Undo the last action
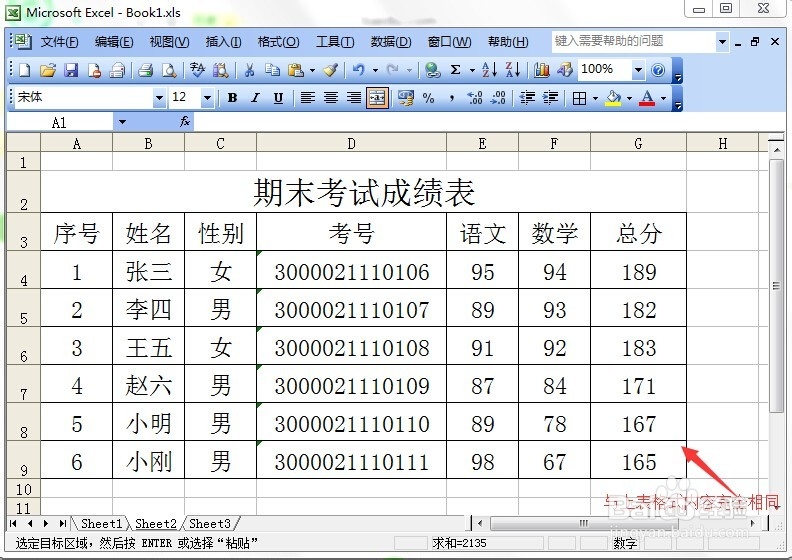 [359, 70]
